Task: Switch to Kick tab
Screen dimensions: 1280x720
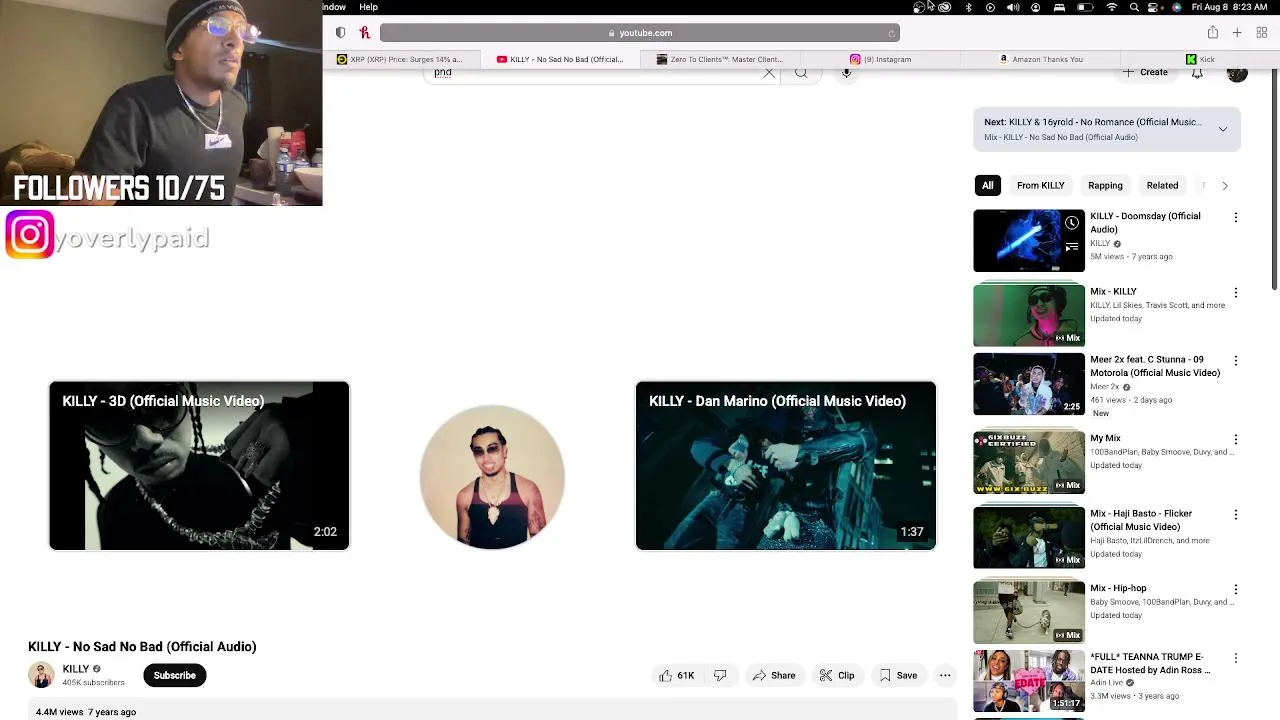Action: point(1200,59)
